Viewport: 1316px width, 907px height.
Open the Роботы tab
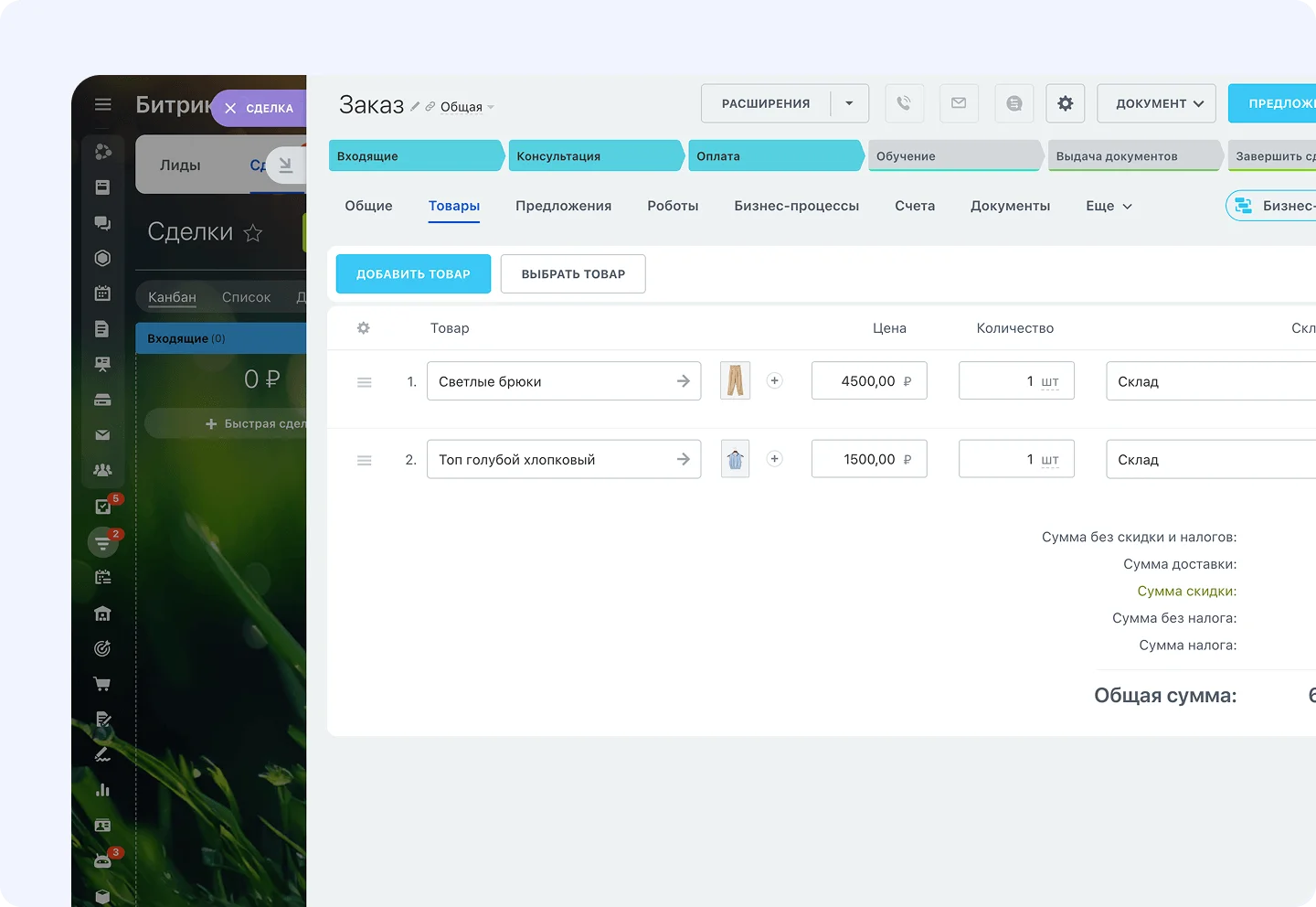pyautogui.click(x=673, y=207)
